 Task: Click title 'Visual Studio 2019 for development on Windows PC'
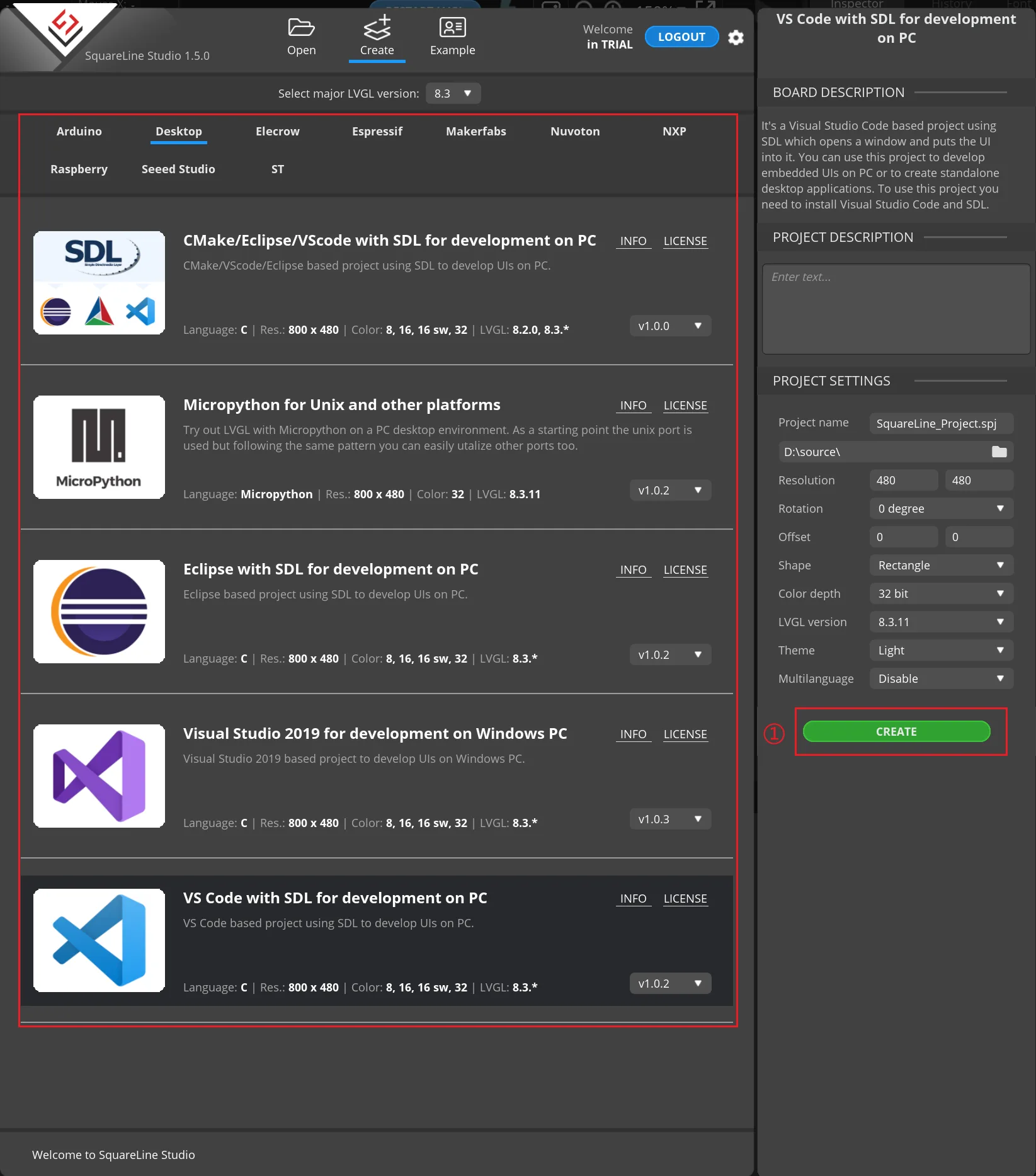click(x=375, y=733)
